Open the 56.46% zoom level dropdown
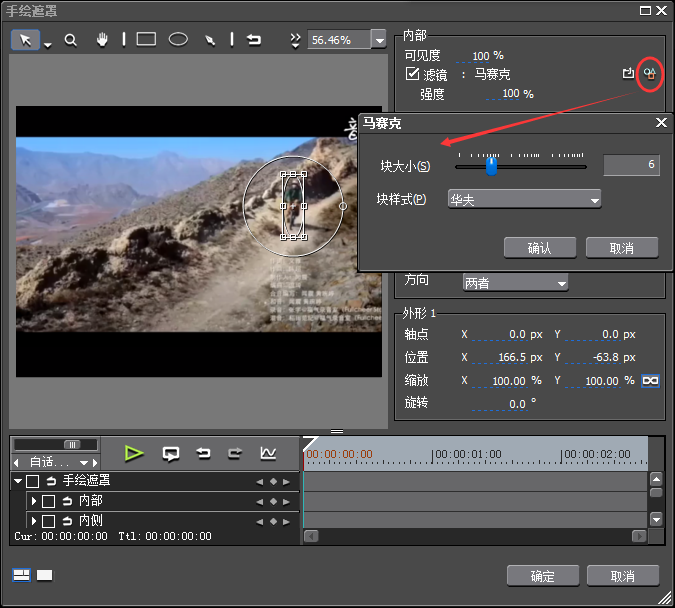Image resolution: width=675 pixels, height=608 pixels. click(378, 40)
